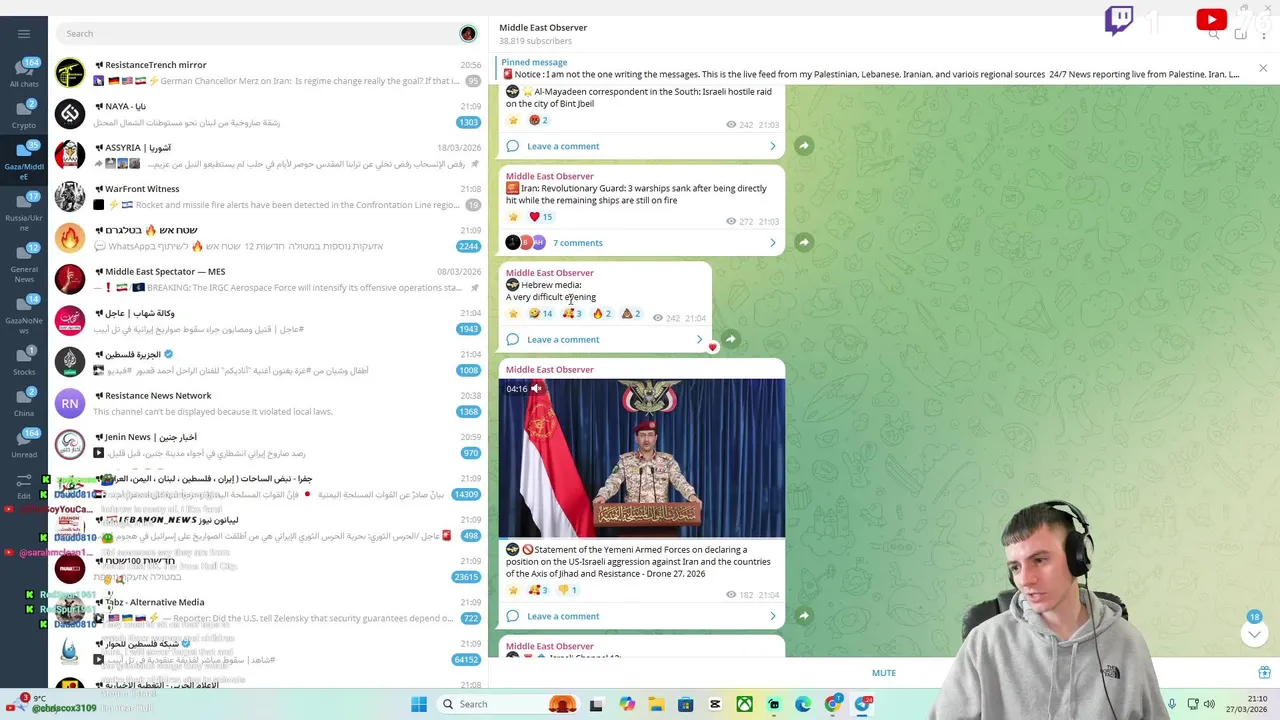Open the Resistance News Network chat
The height and width of the screenshot is (720, 1280).
268,403
